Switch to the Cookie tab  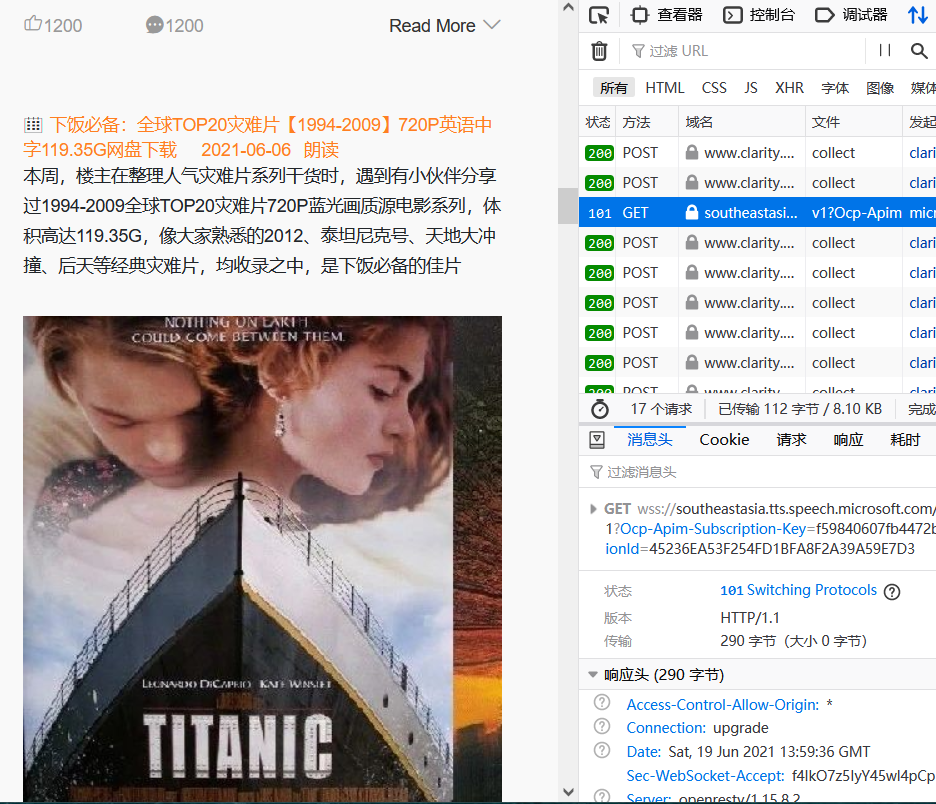(724, 440)
